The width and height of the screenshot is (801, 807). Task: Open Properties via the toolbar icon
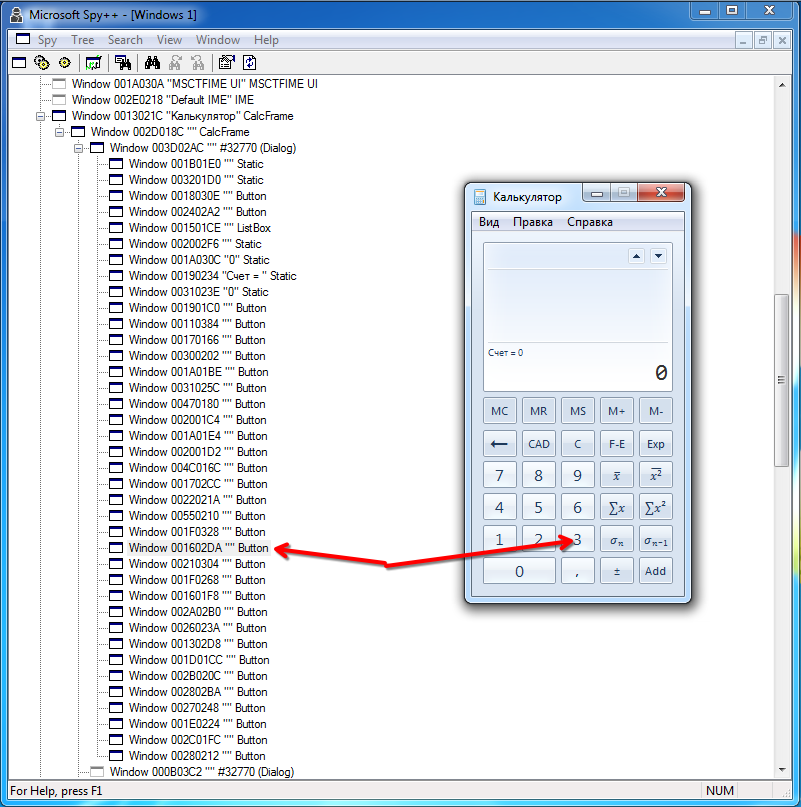[x=226, y=62]
